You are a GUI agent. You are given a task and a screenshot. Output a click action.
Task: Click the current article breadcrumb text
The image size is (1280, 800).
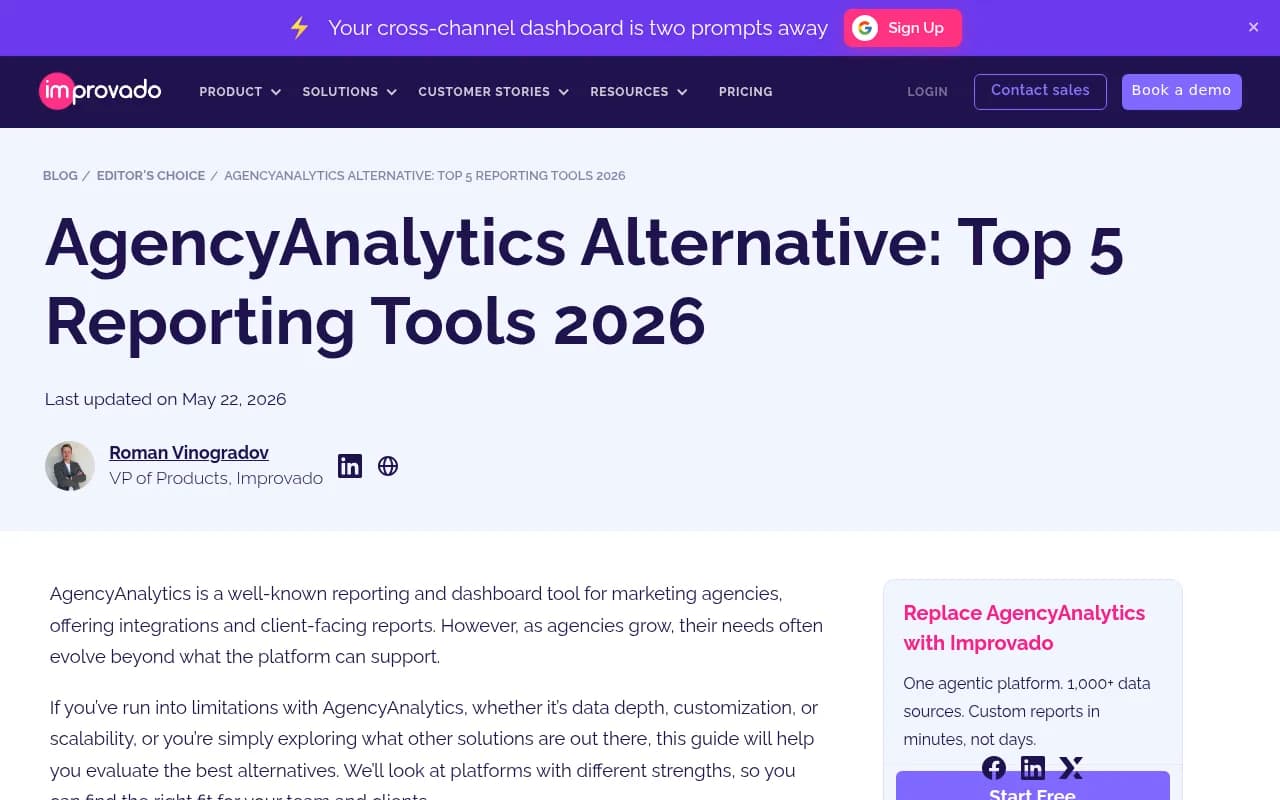pos(425,176)
